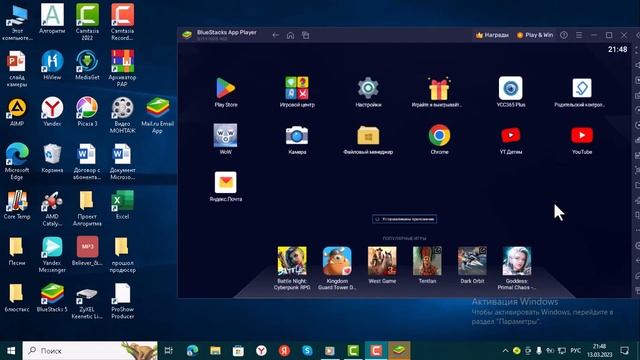Open the YT Детям app
The image size is (640, 360).
(510, 136)
